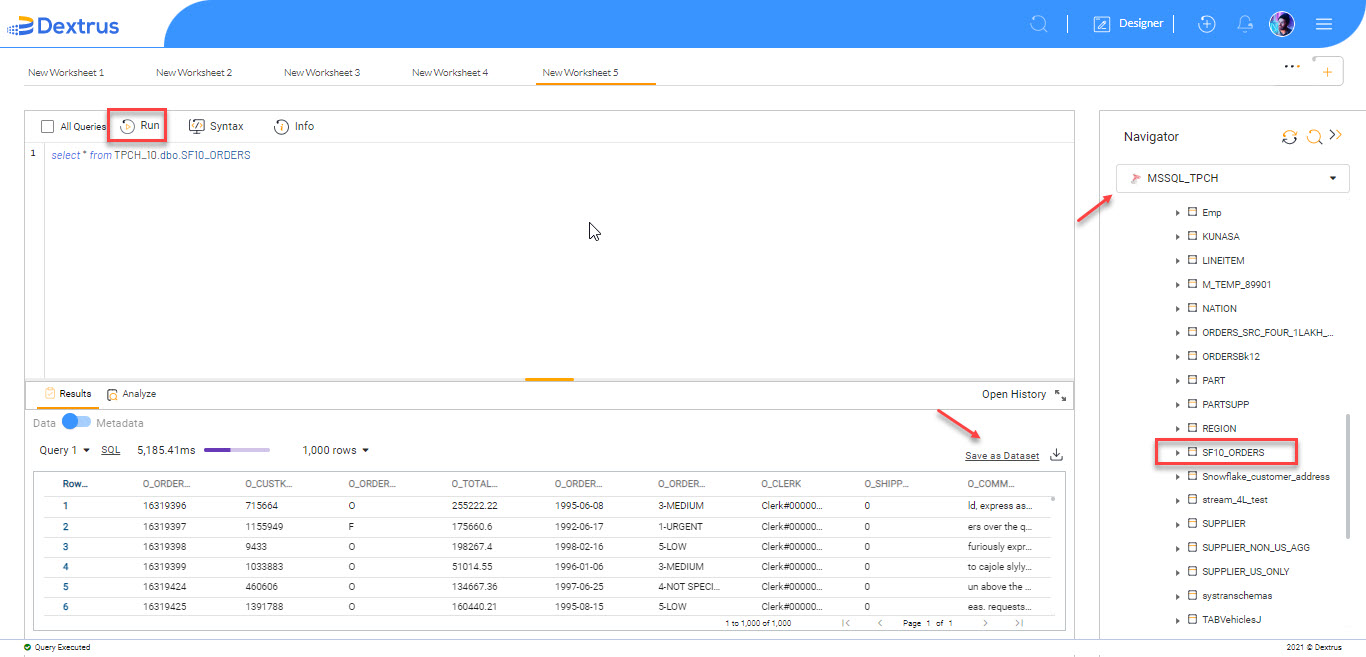Click the add plus circle icon in header

point(1207,24)
